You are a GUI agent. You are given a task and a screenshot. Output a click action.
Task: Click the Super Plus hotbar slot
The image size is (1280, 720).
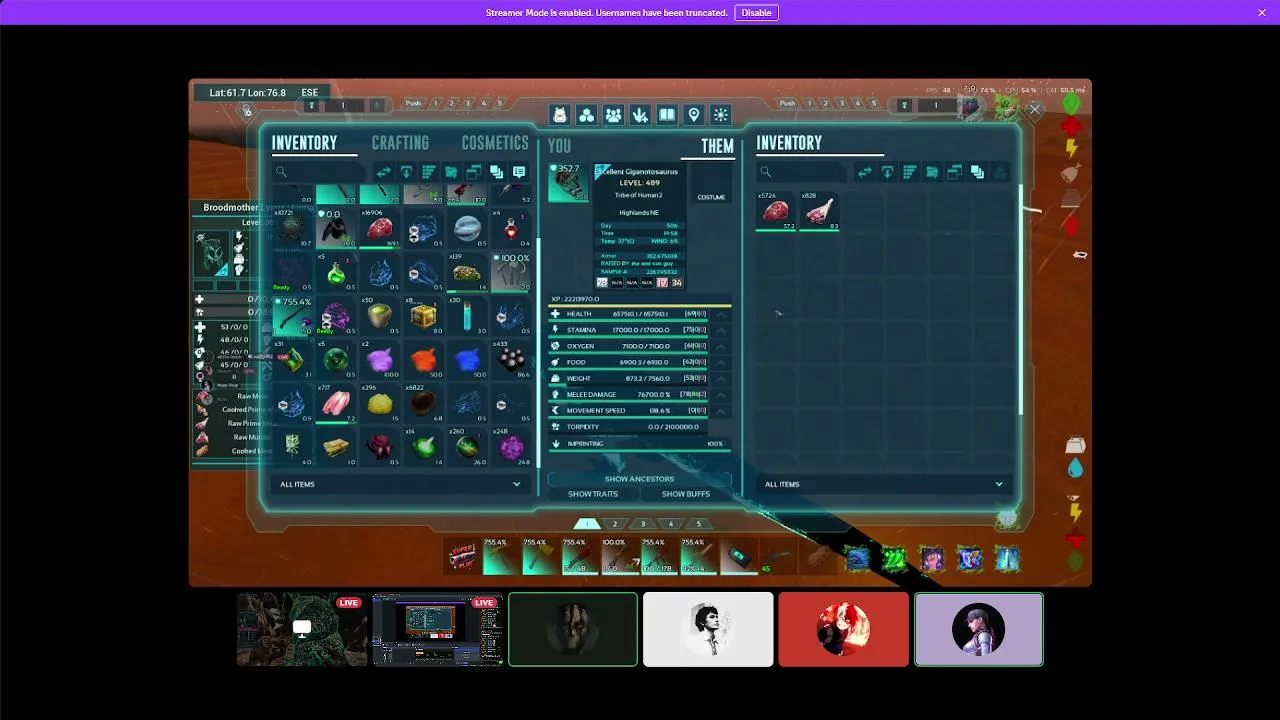462,557
